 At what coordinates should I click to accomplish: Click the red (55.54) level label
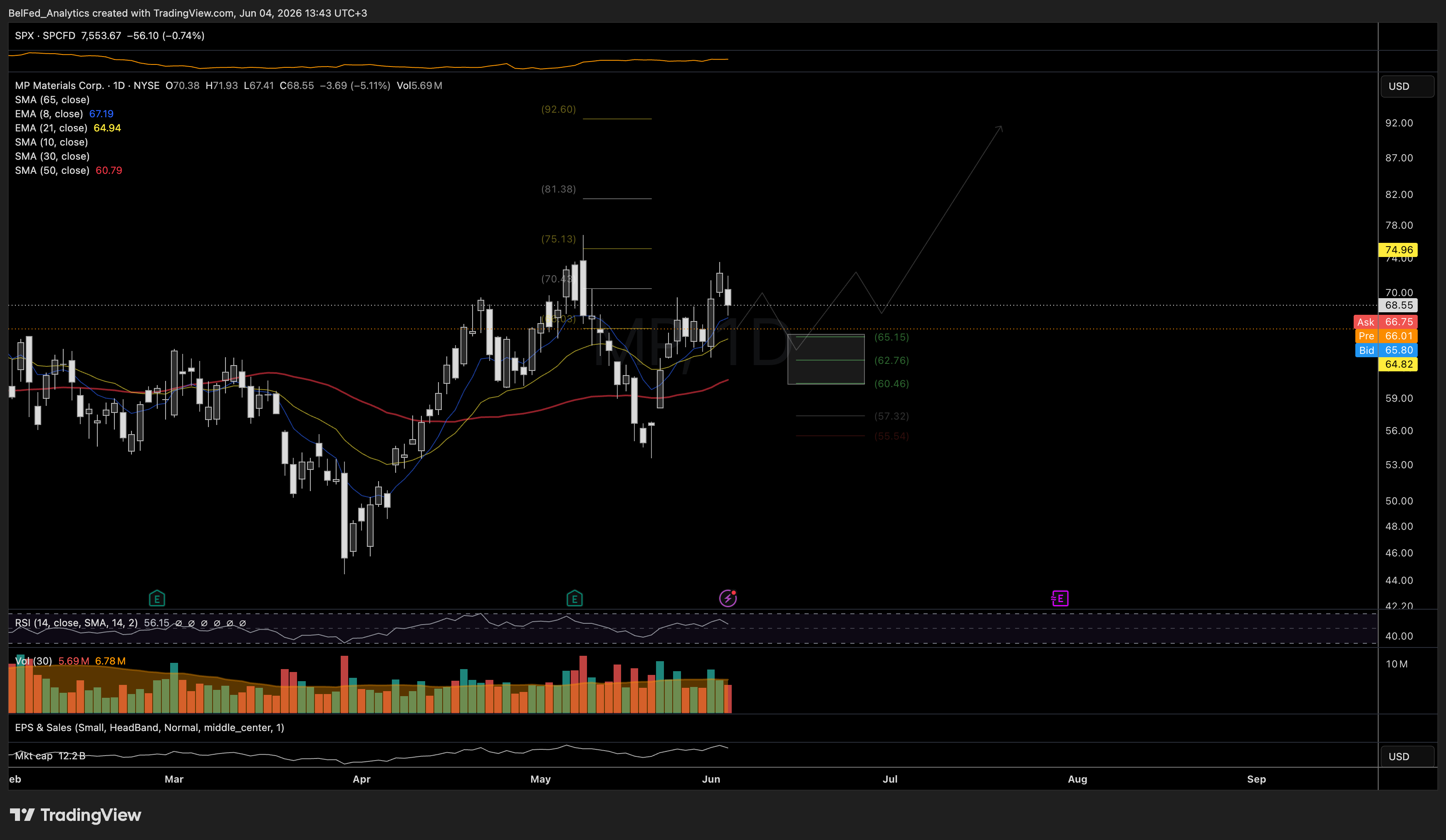click(892, 436)
